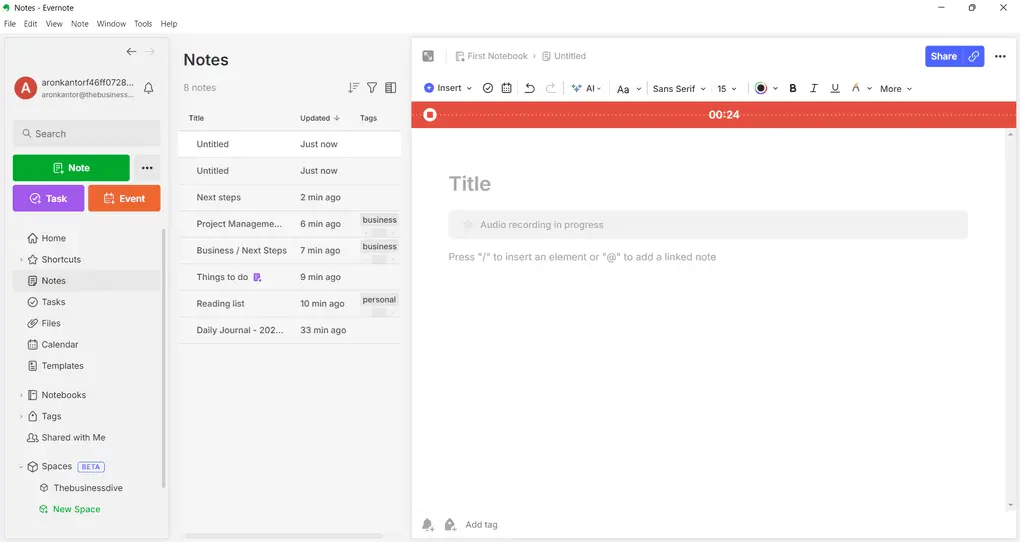
Task: Add a reminder with bell icon at bottom
Action: [x=428, y=524]
